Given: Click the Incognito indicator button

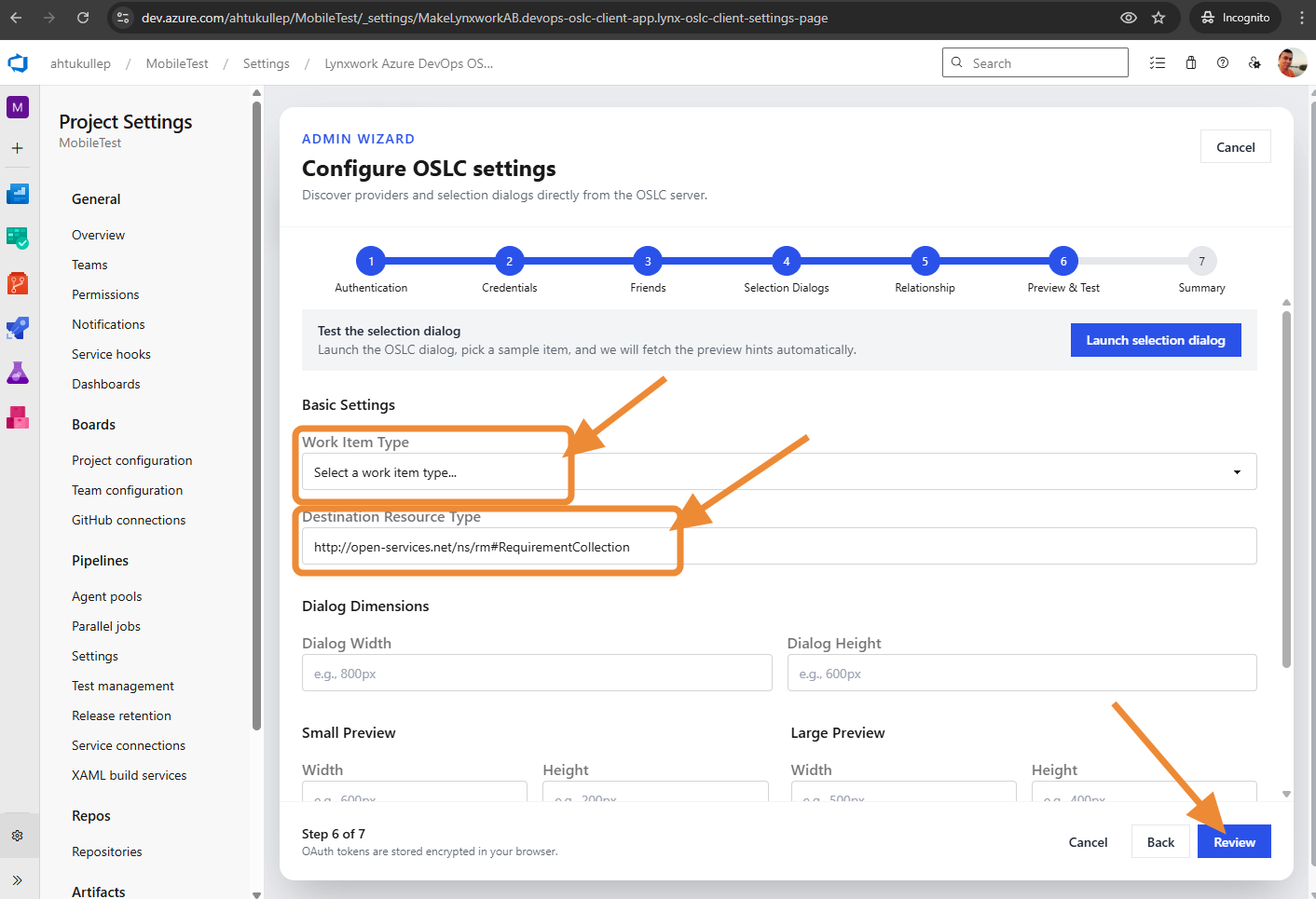Looking at the screenshot, I should [1235, 18].
